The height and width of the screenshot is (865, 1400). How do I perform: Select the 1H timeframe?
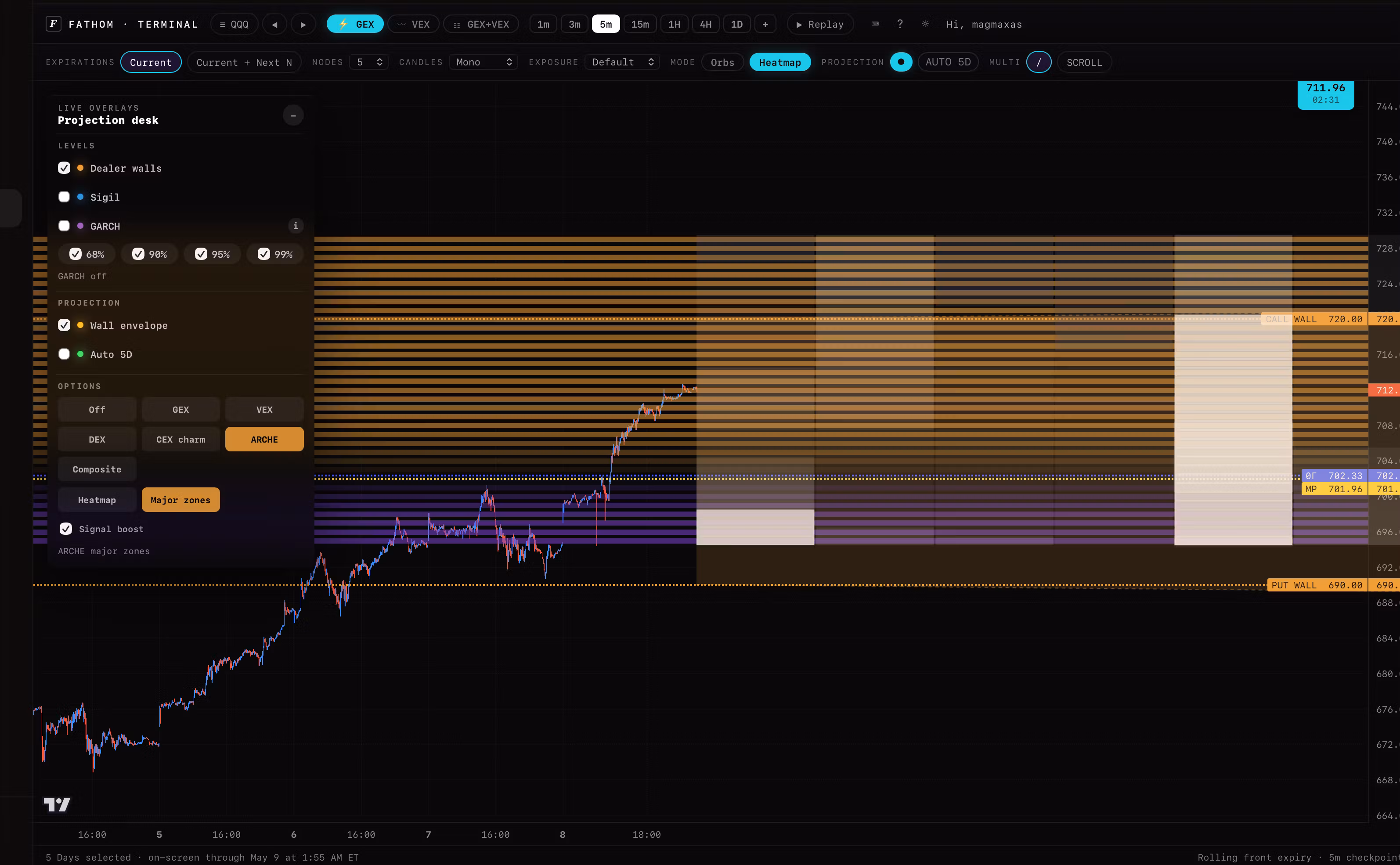tap(675, 24)
